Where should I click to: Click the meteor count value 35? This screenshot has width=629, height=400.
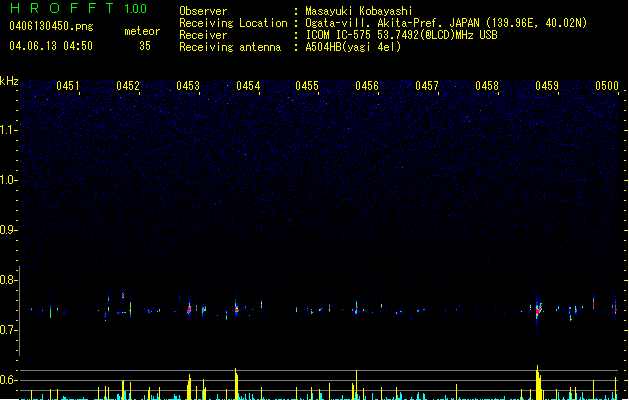coord(145,46)
